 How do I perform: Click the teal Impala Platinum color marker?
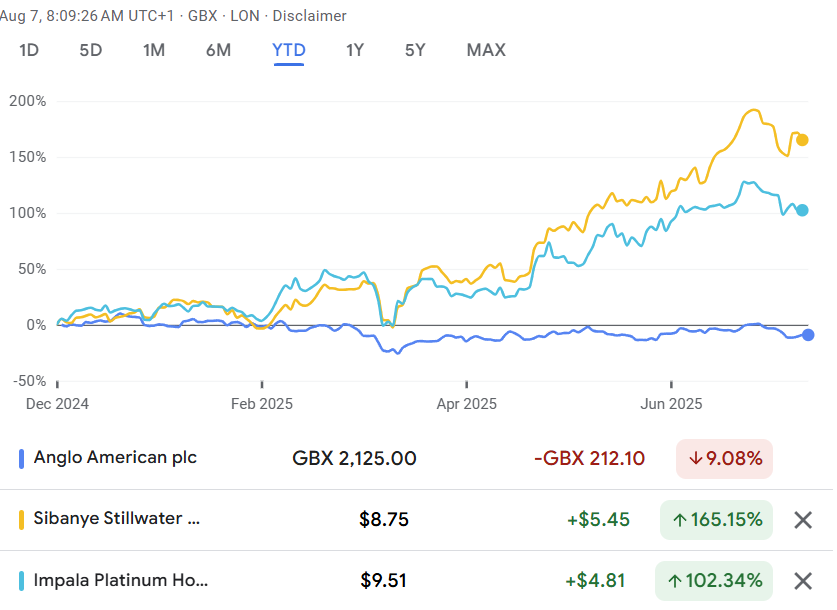pyautogui.click(x=21, y=581)
